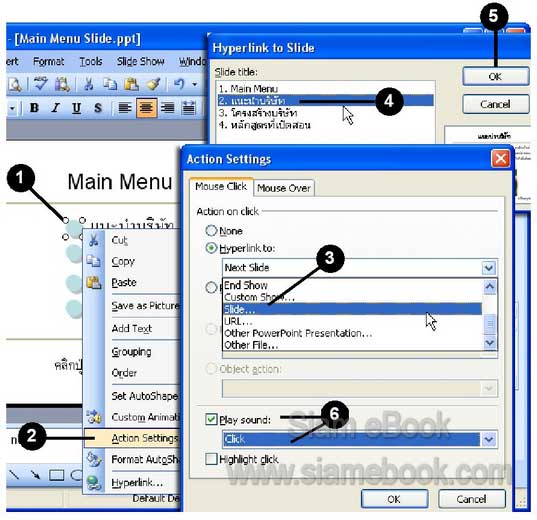Select the Center alignment icon
Image resolution: width=537 pixels, height=520 pixels.
(146, 108)
